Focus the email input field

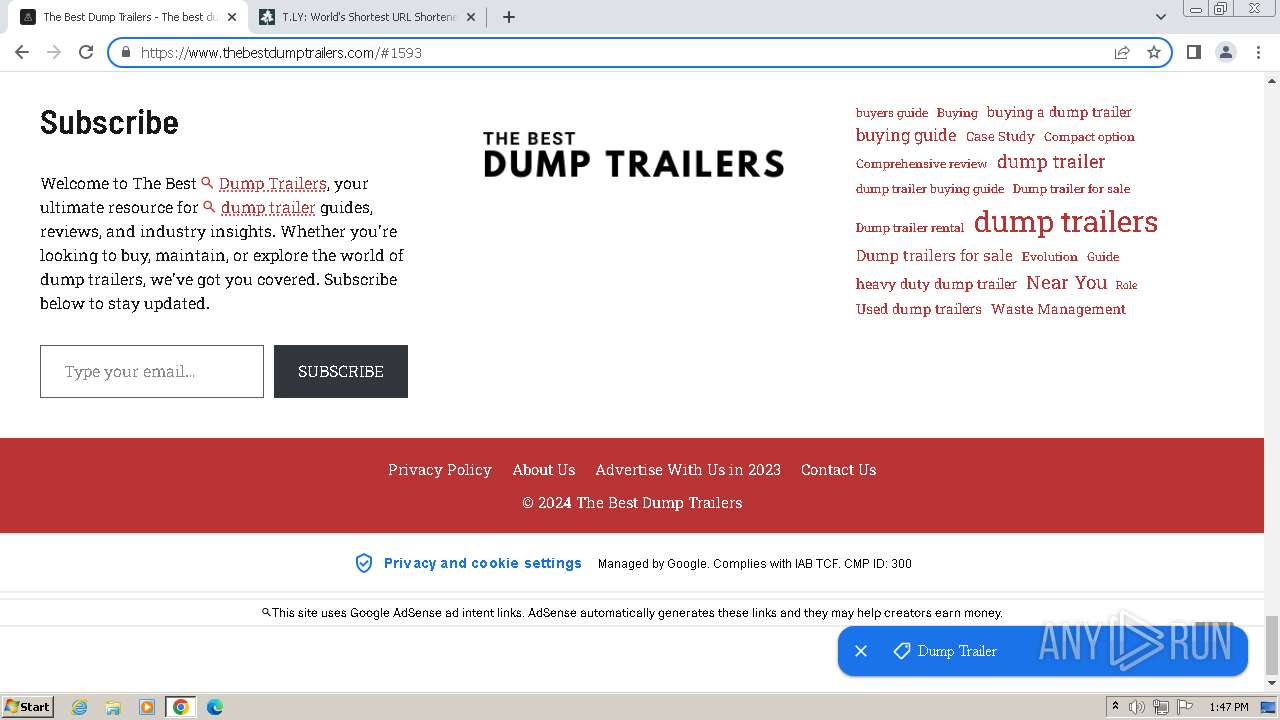(x=152, y=371)
